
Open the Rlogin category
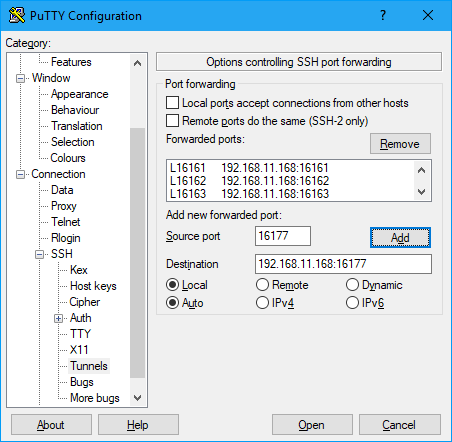click(66, 238)
